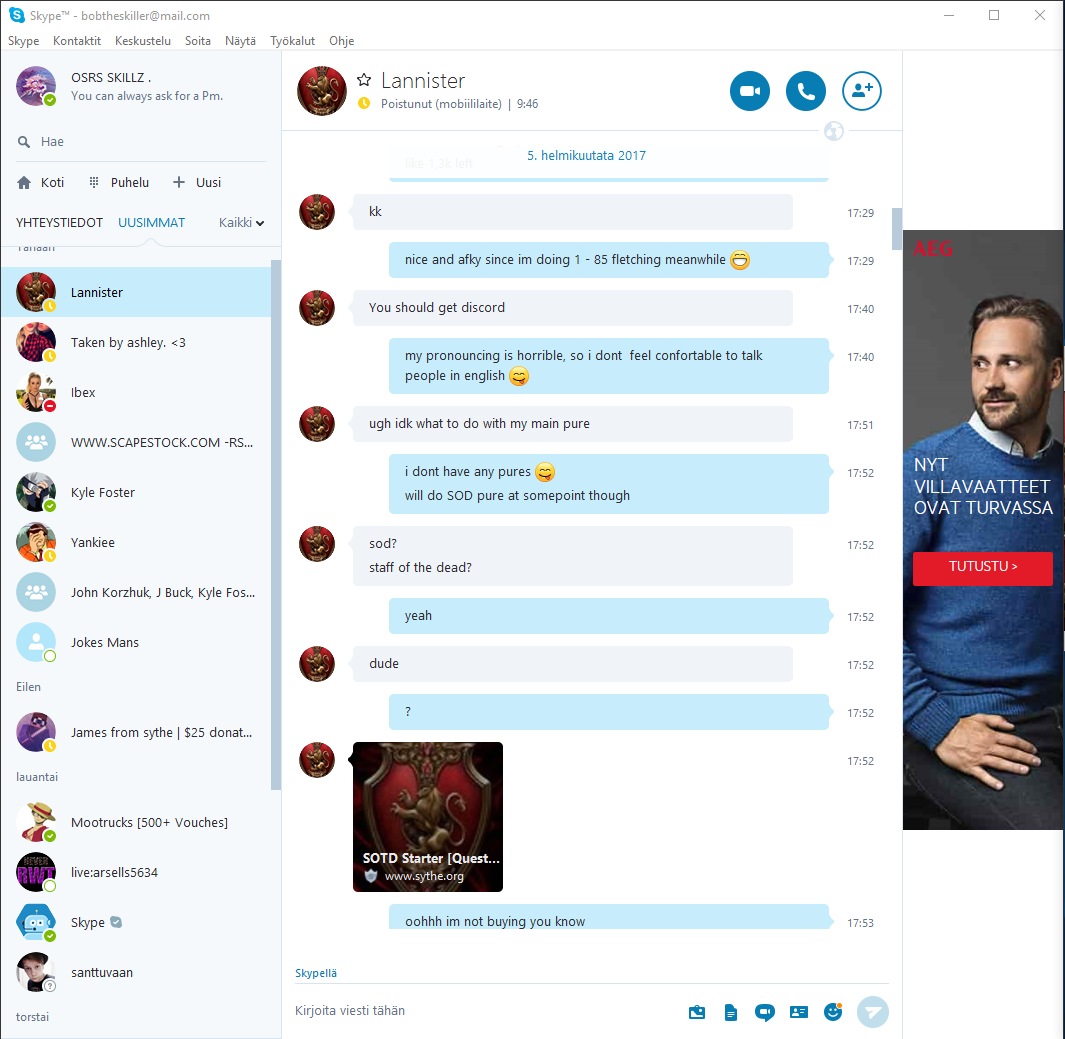Send a file using the document icon
Viewport: 1065px width, 1039px height.
point(731,1013)
